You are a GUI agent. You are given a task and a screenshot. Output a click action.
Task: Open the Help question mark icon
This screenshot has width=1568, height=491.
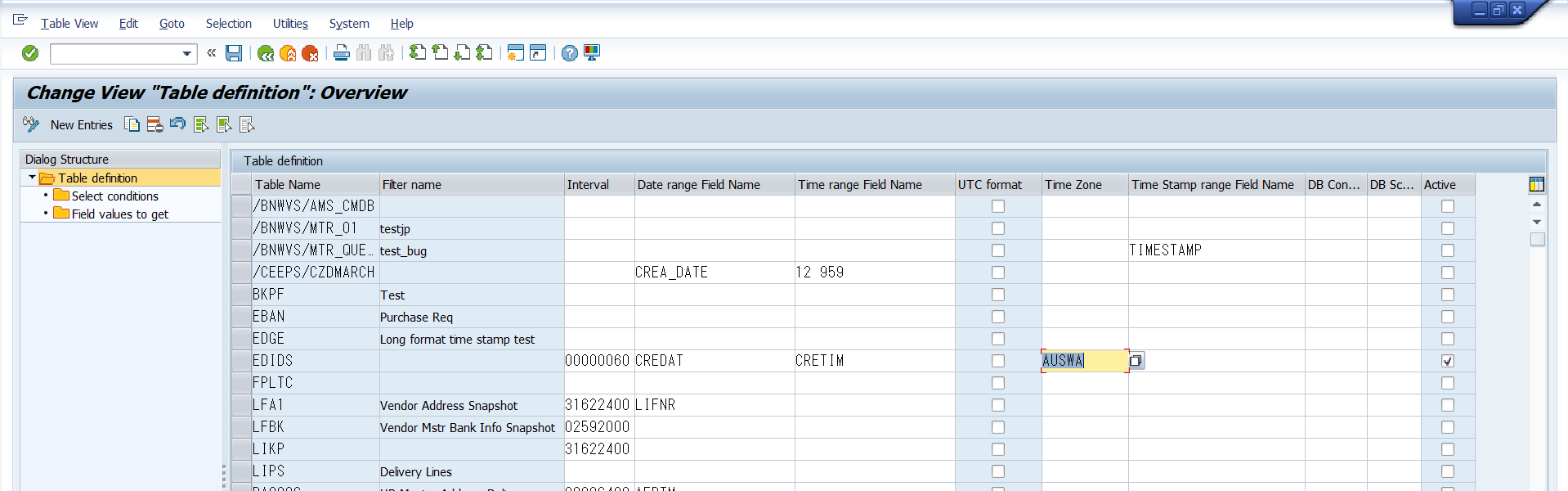click(x=570, y=53)
